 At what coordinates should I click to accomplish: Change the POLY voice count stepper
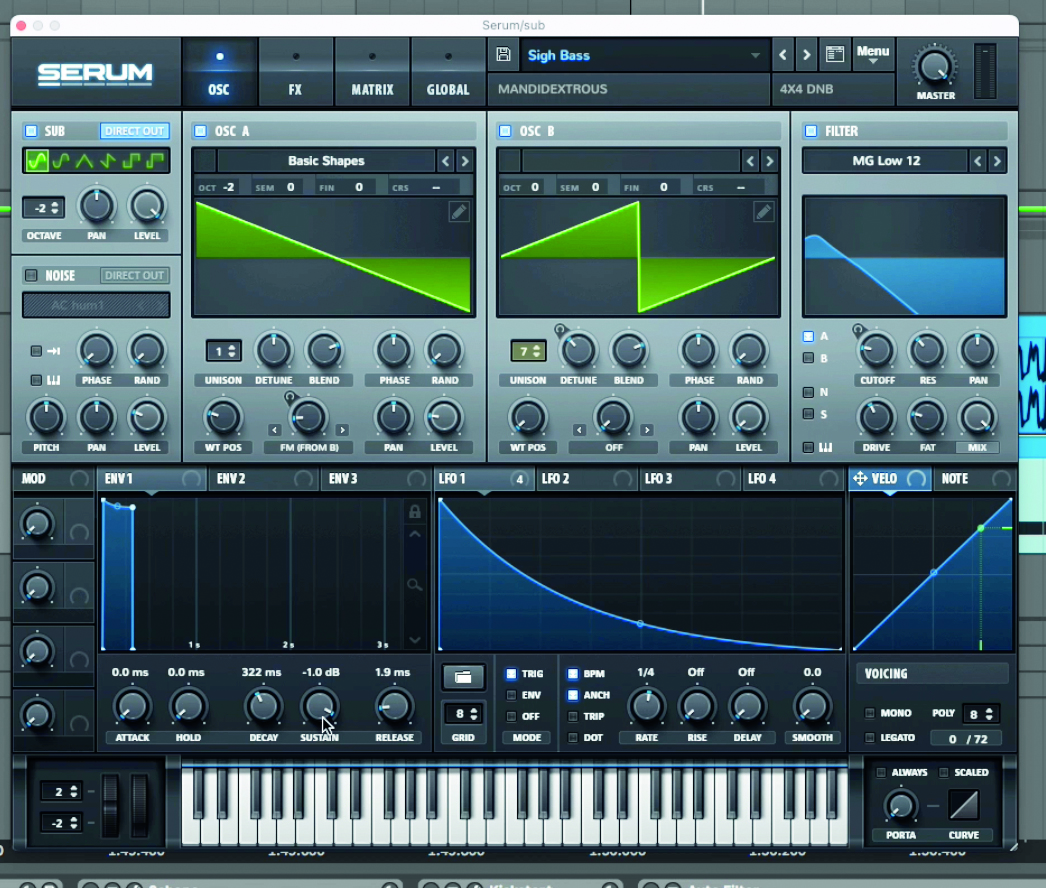point(981,714)
